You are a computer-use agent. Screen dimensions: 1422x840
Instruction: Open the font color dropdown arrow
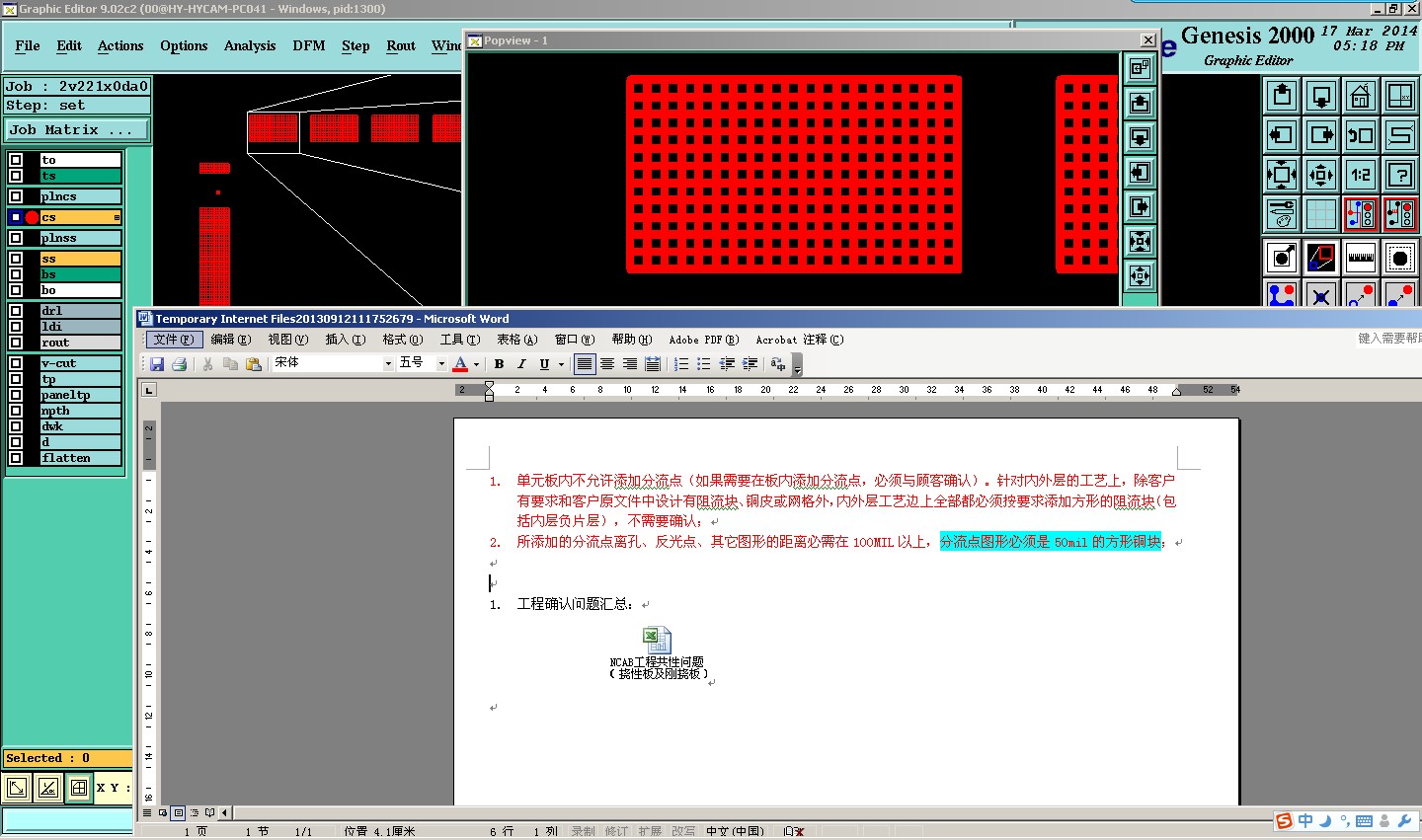tap(476, 364)
